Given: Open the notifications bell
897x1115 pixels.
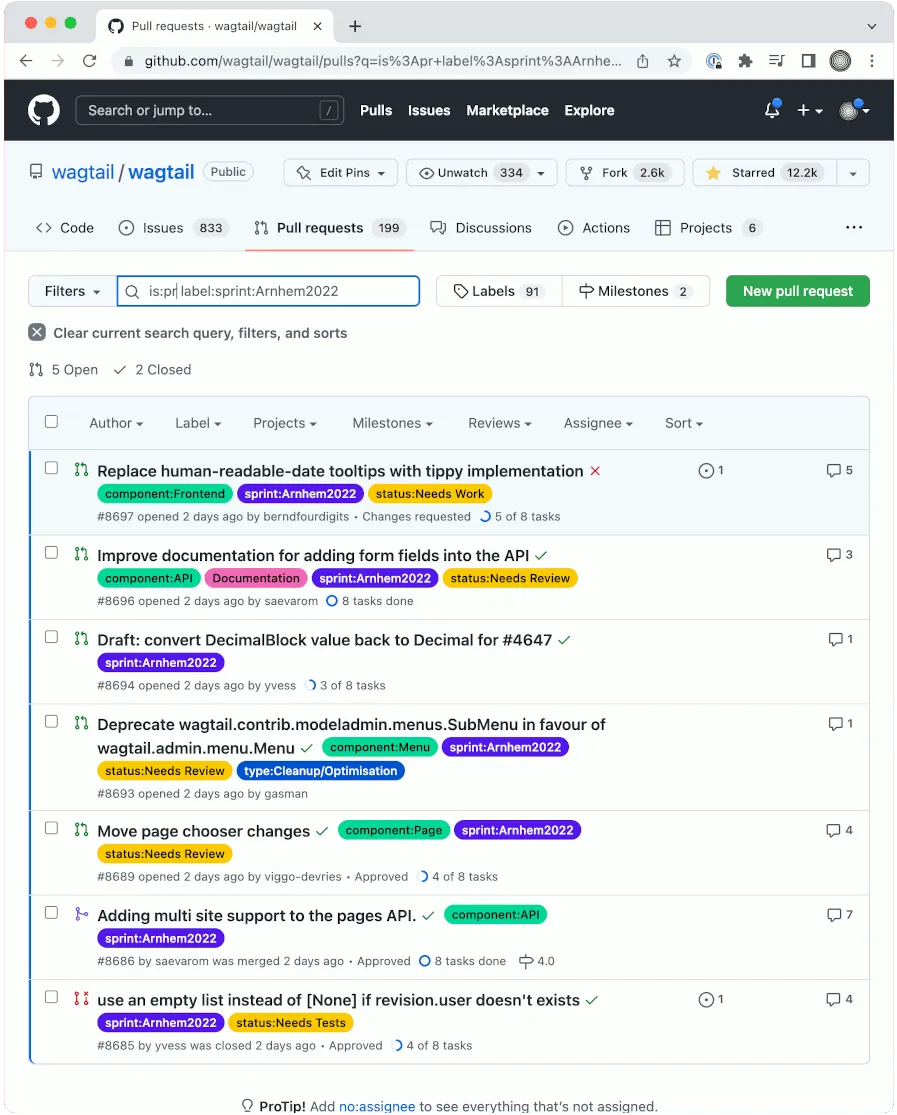Looking at the screenshot, I should pyautogui.click(x=771, y=110).
